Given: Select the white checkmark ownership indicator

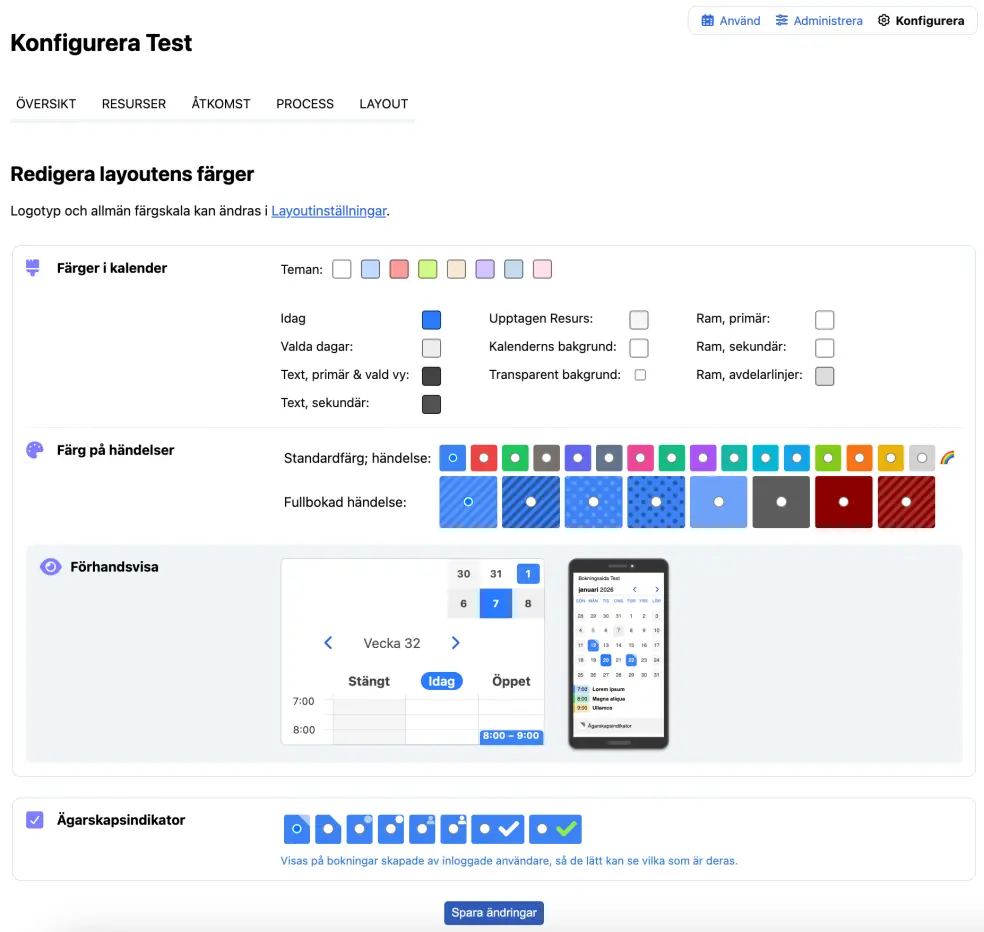Looking at the screenshot, I should click(x=498, y=829).
